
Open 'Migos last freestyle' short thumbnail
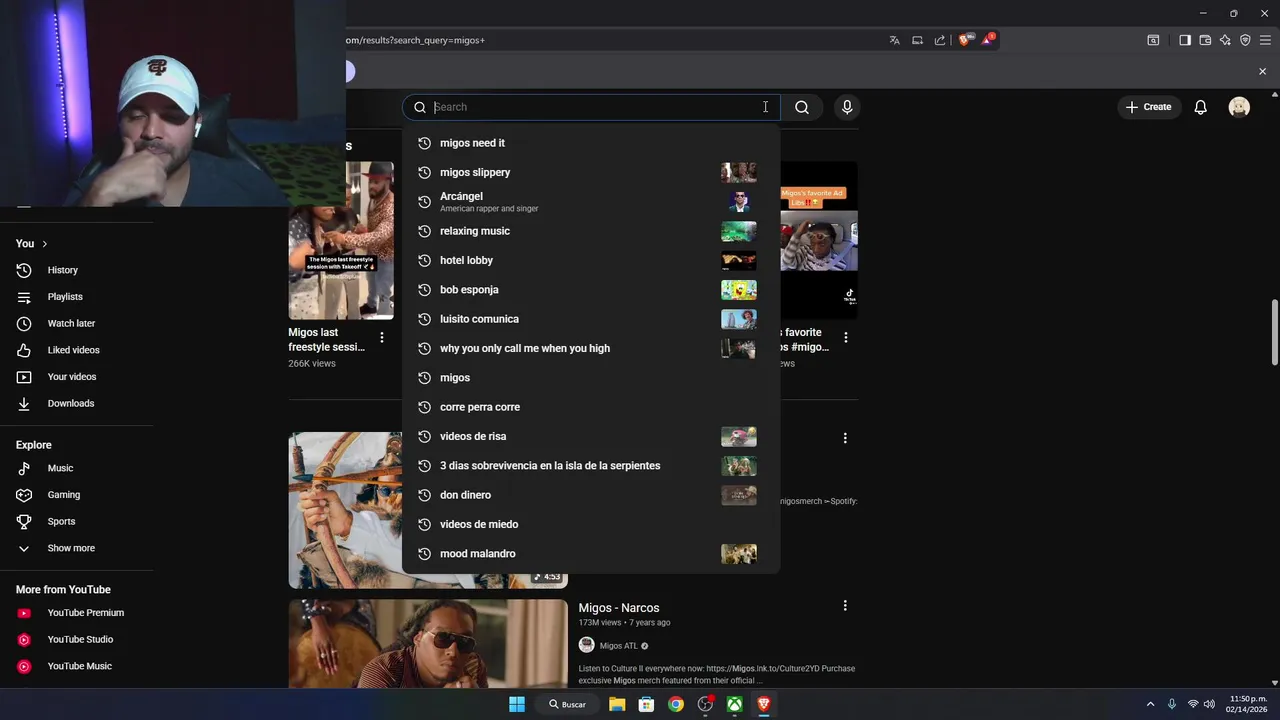tap(341, 241)
